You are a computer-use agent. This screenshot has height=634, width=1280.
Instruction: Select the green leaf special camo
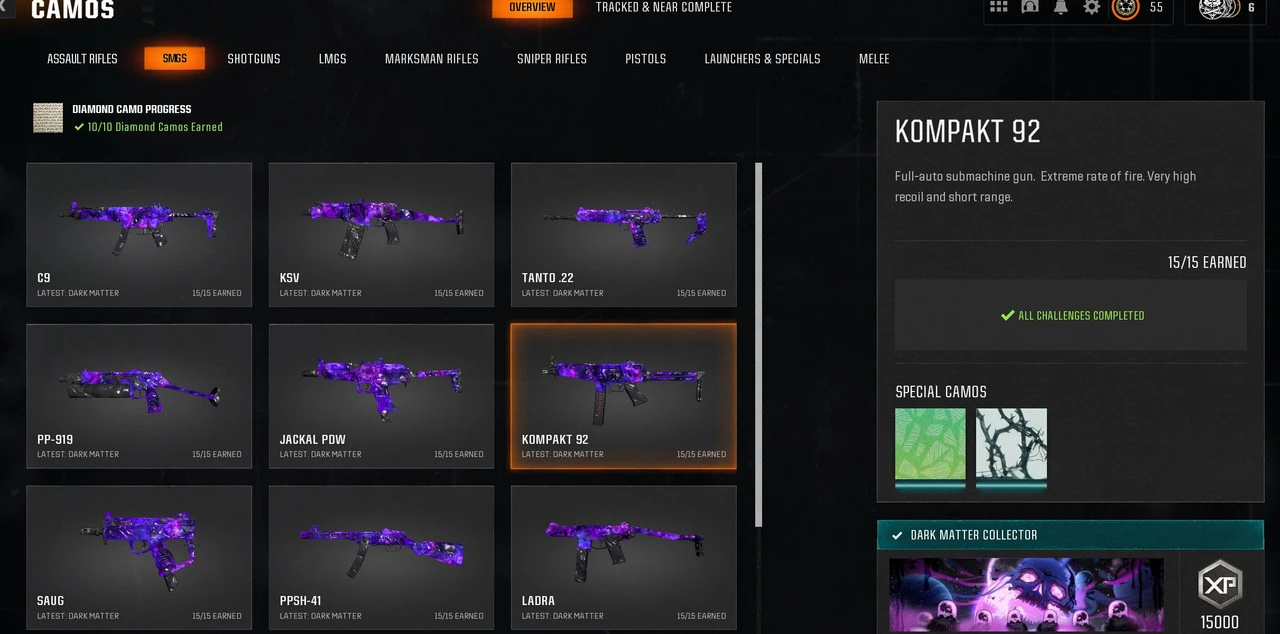930,445
